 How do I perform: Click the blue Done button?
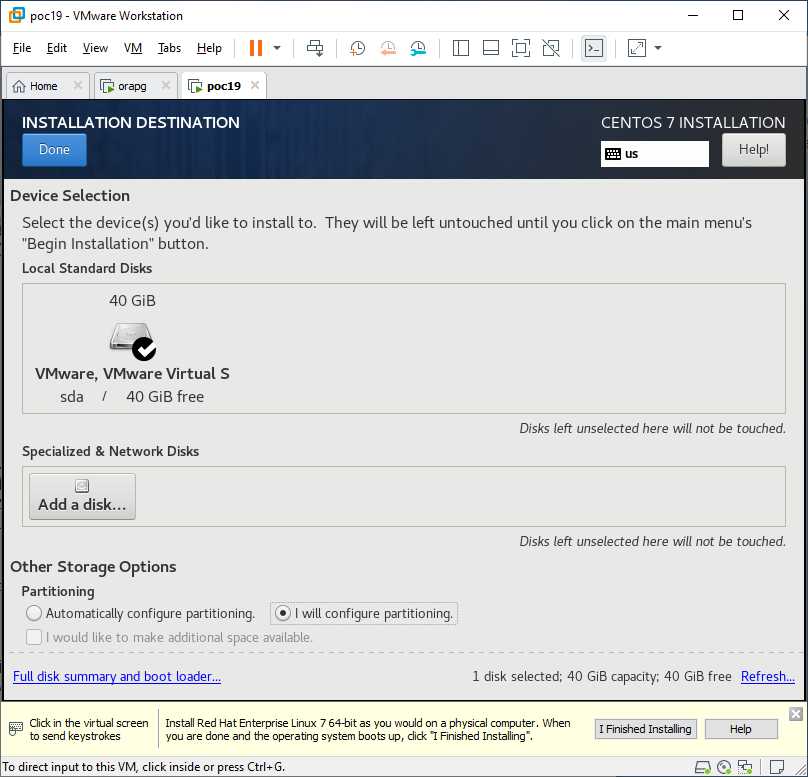click(54, 150)
